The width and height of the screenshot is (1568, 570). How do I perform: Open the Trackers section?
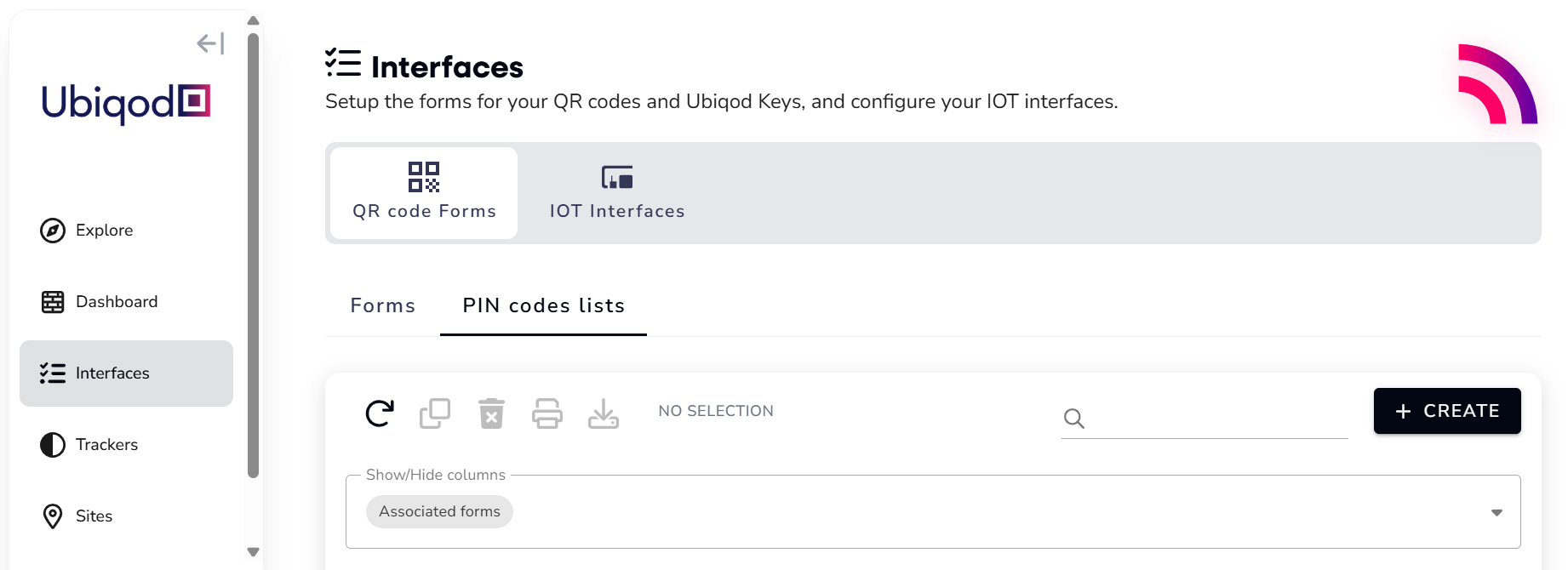click(106, 444)
